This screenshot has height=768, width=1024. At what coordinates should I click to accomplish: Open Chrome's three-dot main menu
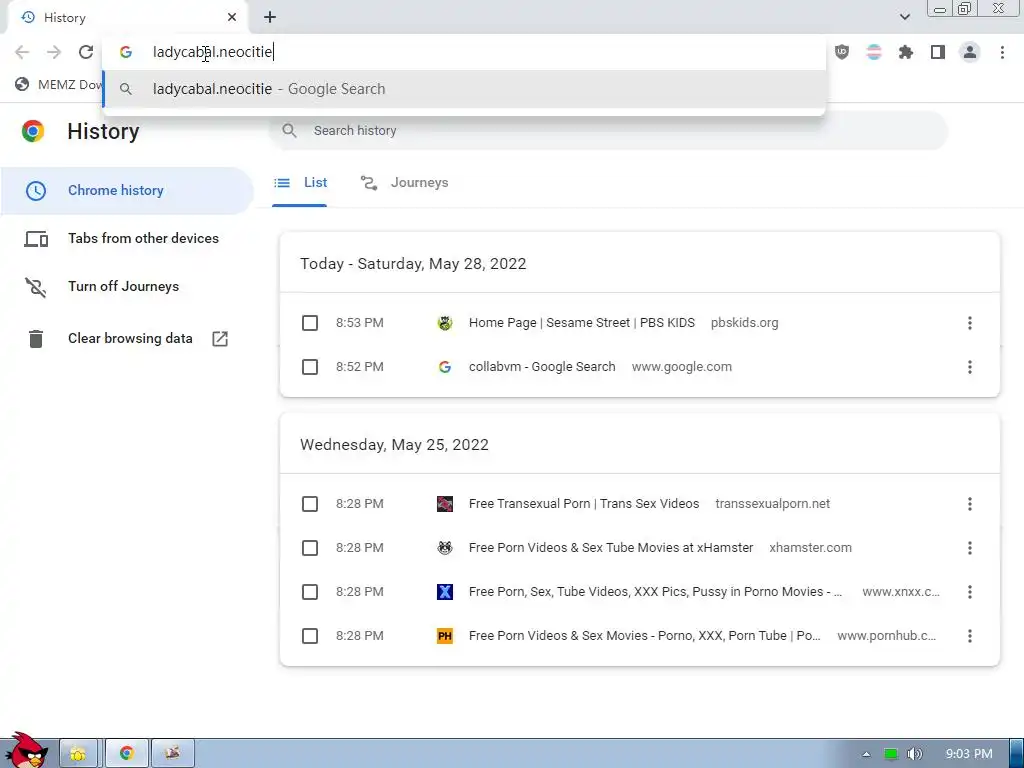tap(1002, 52)
